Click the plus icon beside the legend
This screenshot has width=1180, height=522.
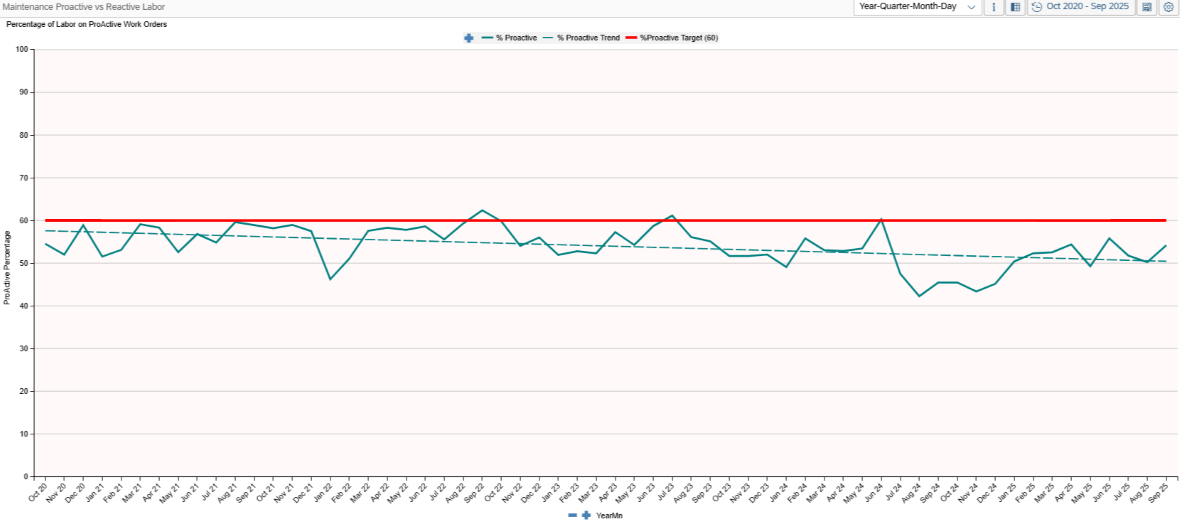(468, 38)
